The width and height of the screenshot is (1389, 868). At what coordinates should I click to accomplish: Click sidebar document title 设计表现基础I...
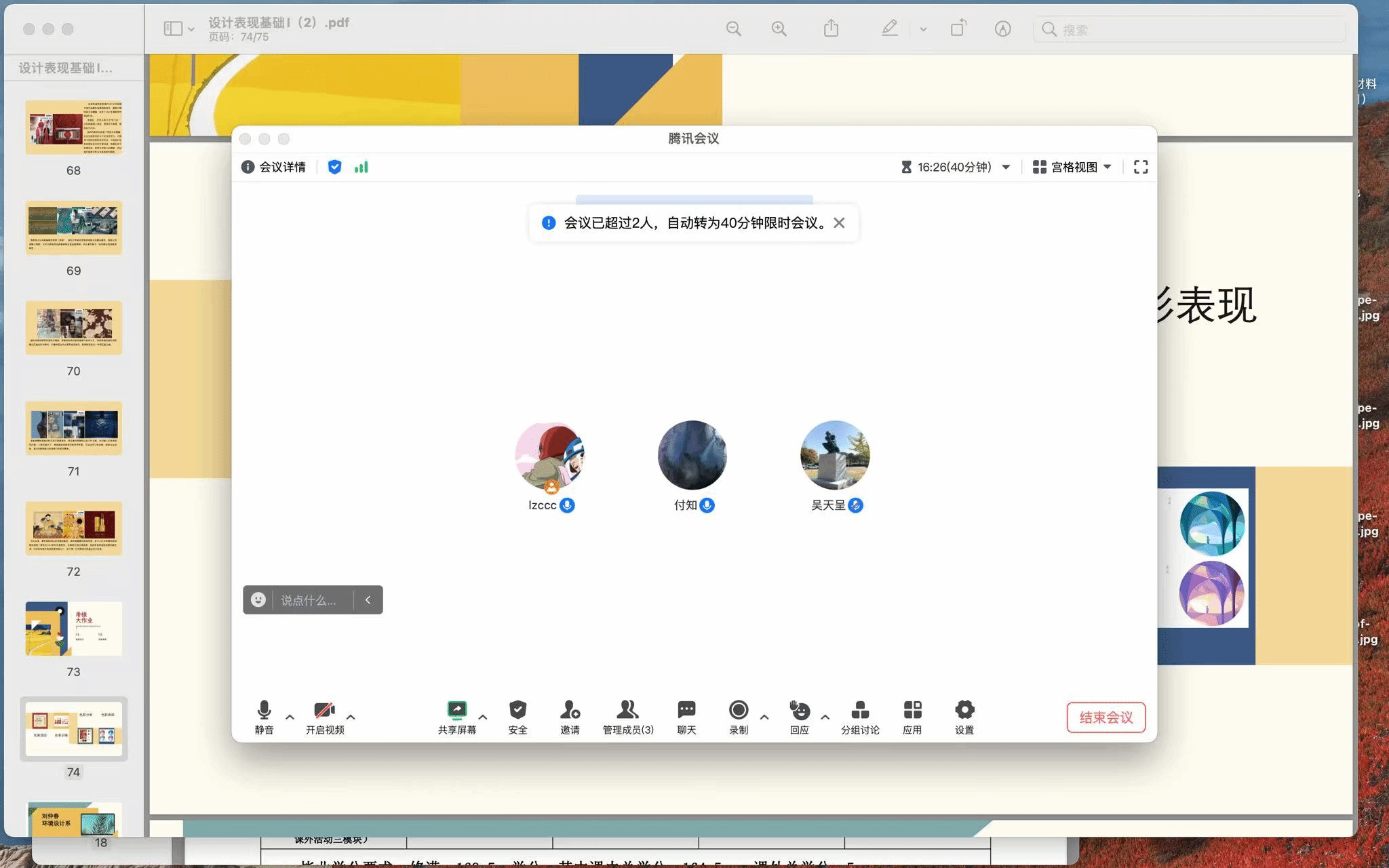pos(65,68)
